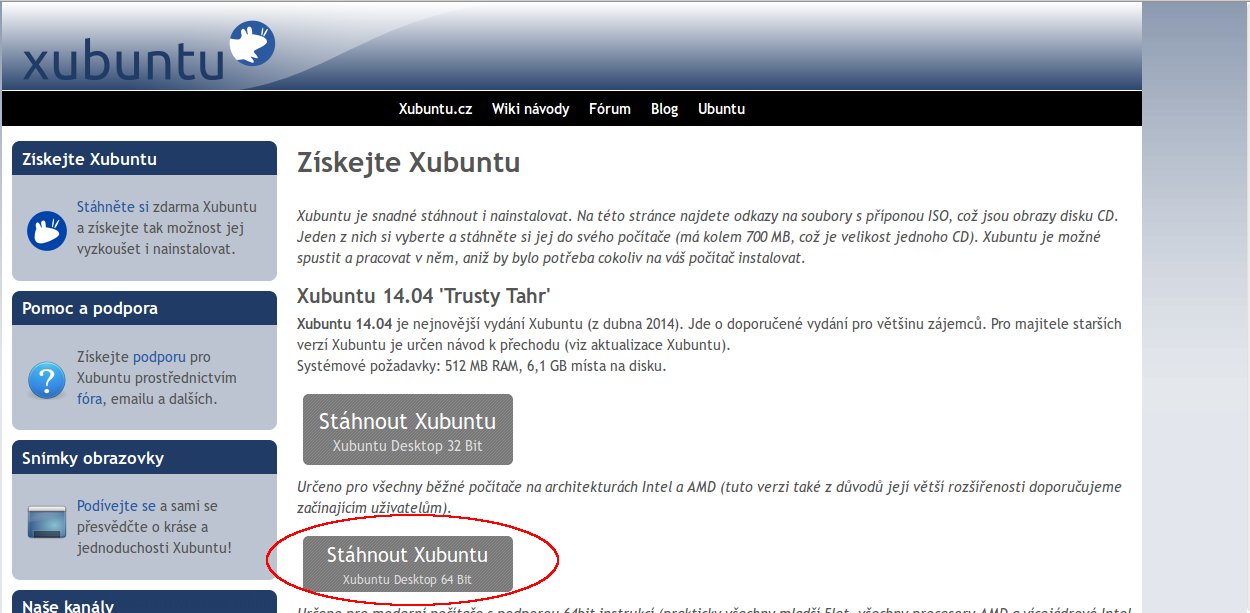Select Ubuntu in the black navigation bar
Viewport: 1250px width, 613px height.
721,109
